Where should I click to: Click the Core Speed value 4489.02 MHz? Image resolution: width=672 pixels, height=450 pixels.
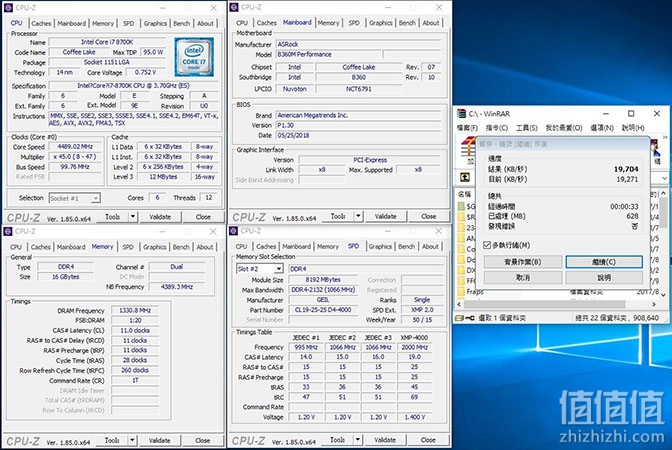click(x=75, y=147)
